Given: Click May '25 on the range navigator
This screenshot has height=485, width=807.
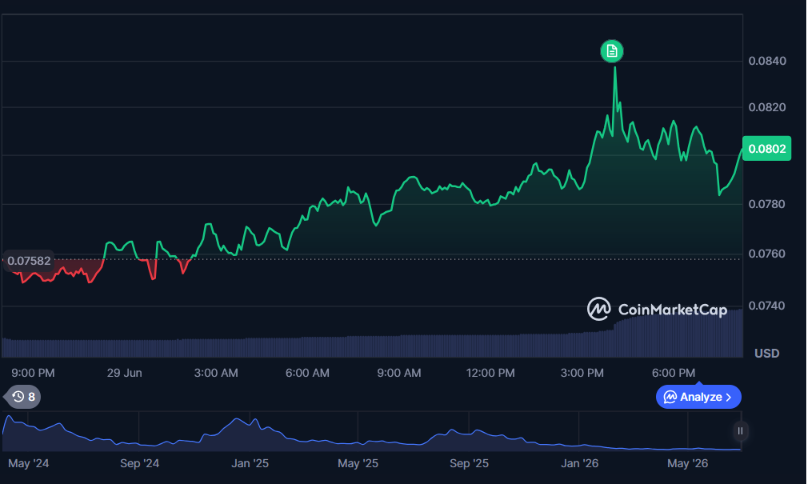Looking at the screenshot, I should click(358, 463).
